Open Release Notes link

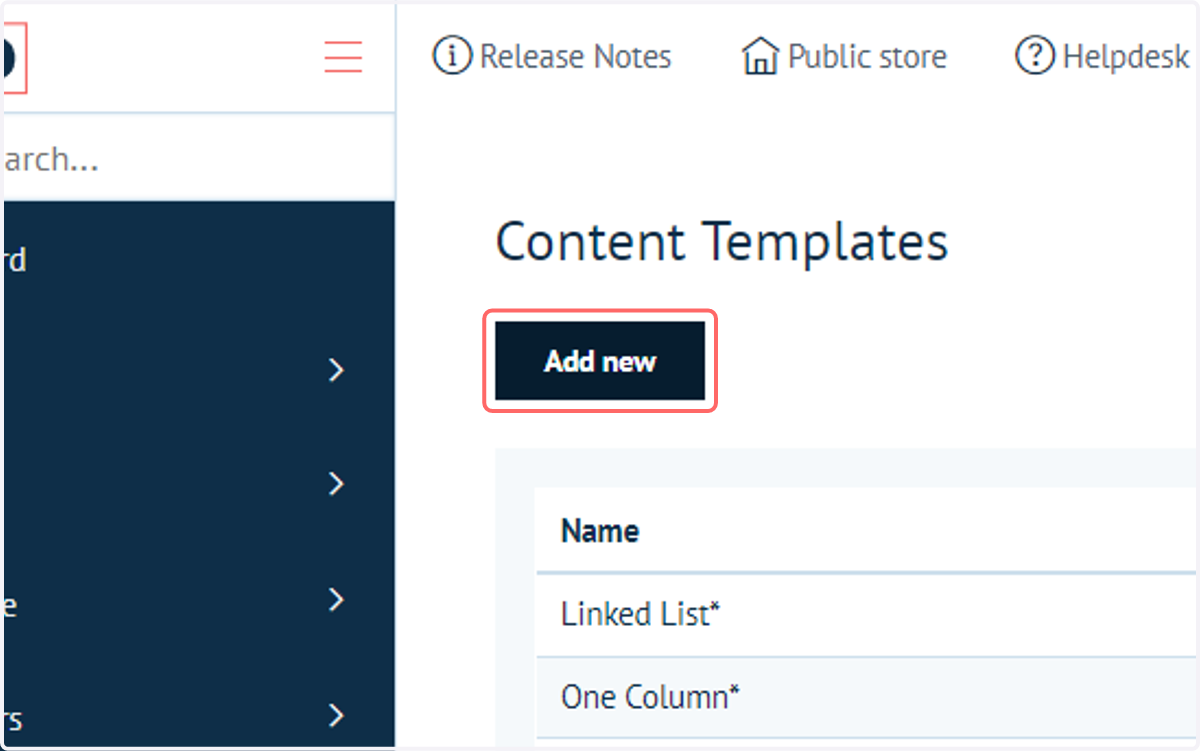coord(575,57)
